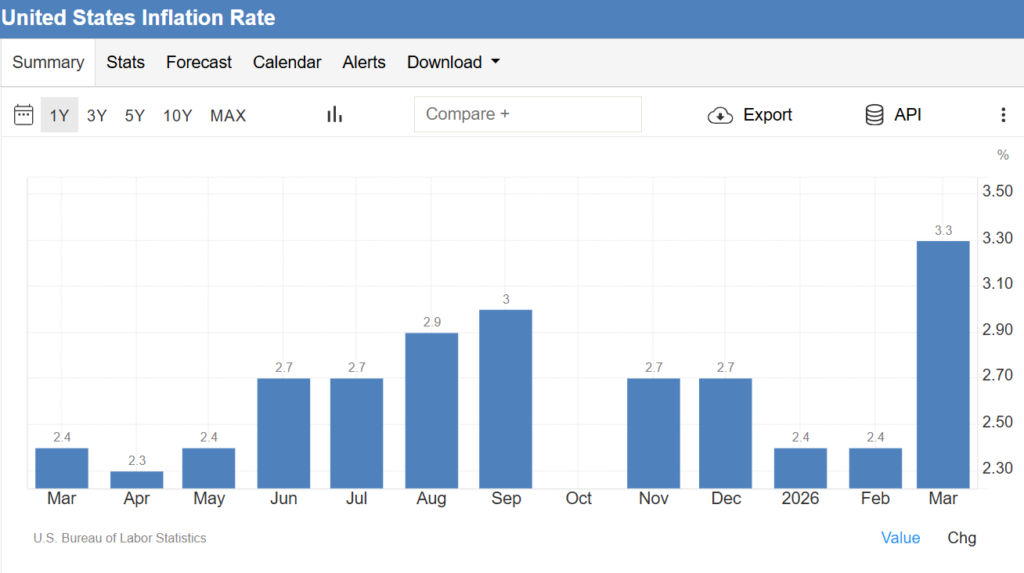Switch chart range to 3Y
The width and height of the screenshot is (1024, 573).
tap(97, 116)
